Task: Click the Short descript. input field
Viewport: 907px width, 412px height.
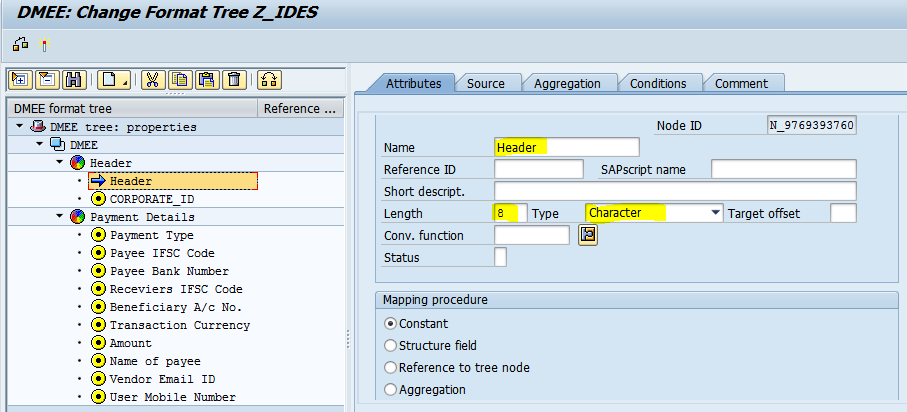Action: point(675,191)
